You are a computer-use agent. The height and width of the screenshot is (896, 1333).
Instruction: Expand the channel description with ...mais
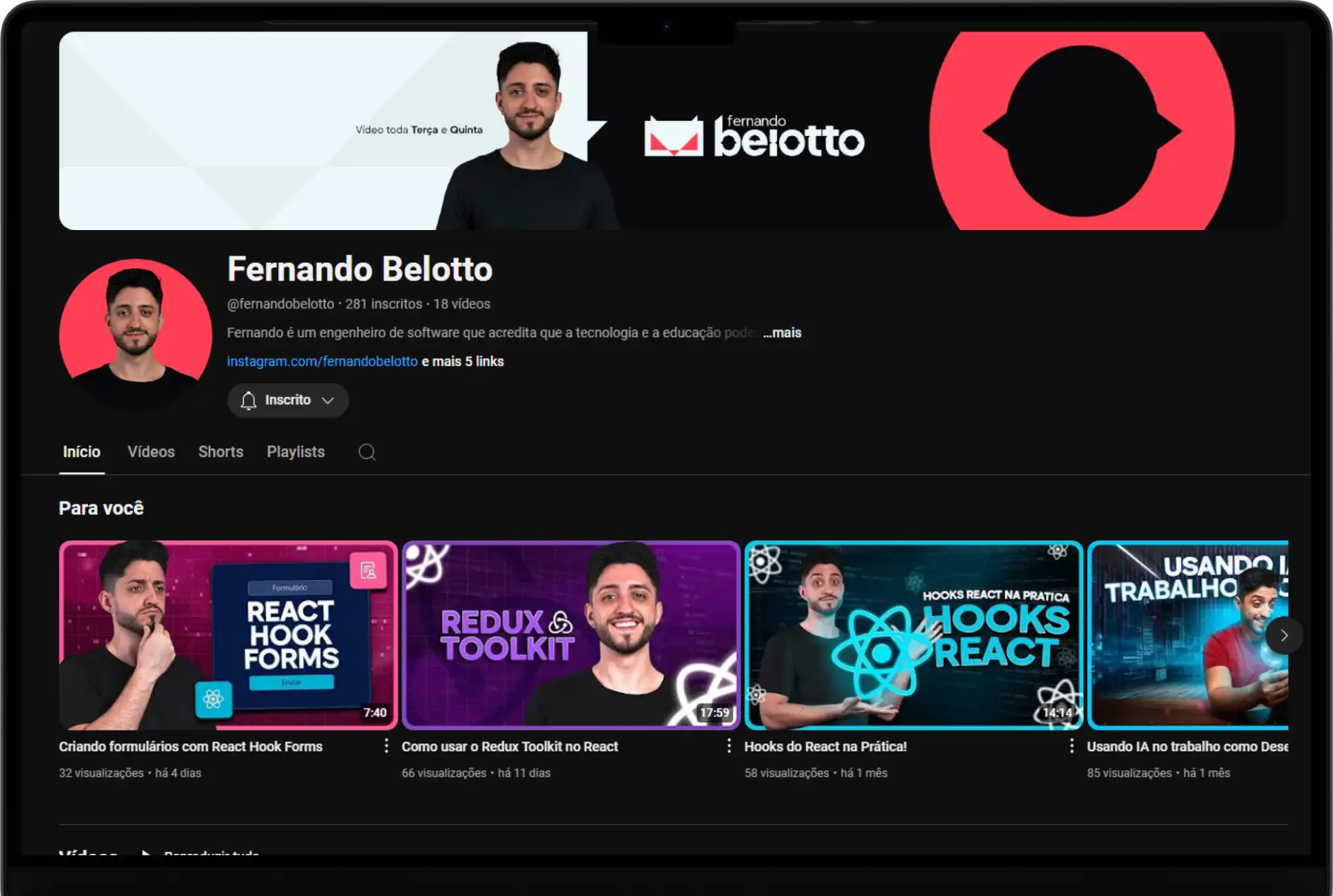(782, 333)
